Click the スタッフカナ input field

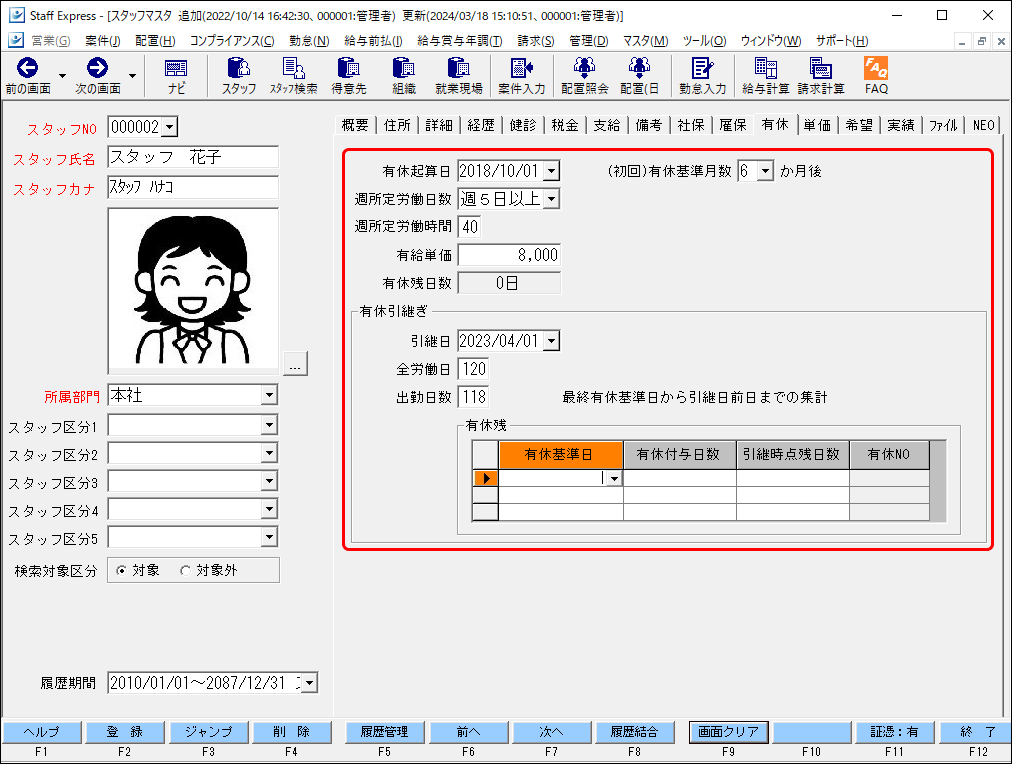click(193, 187)
